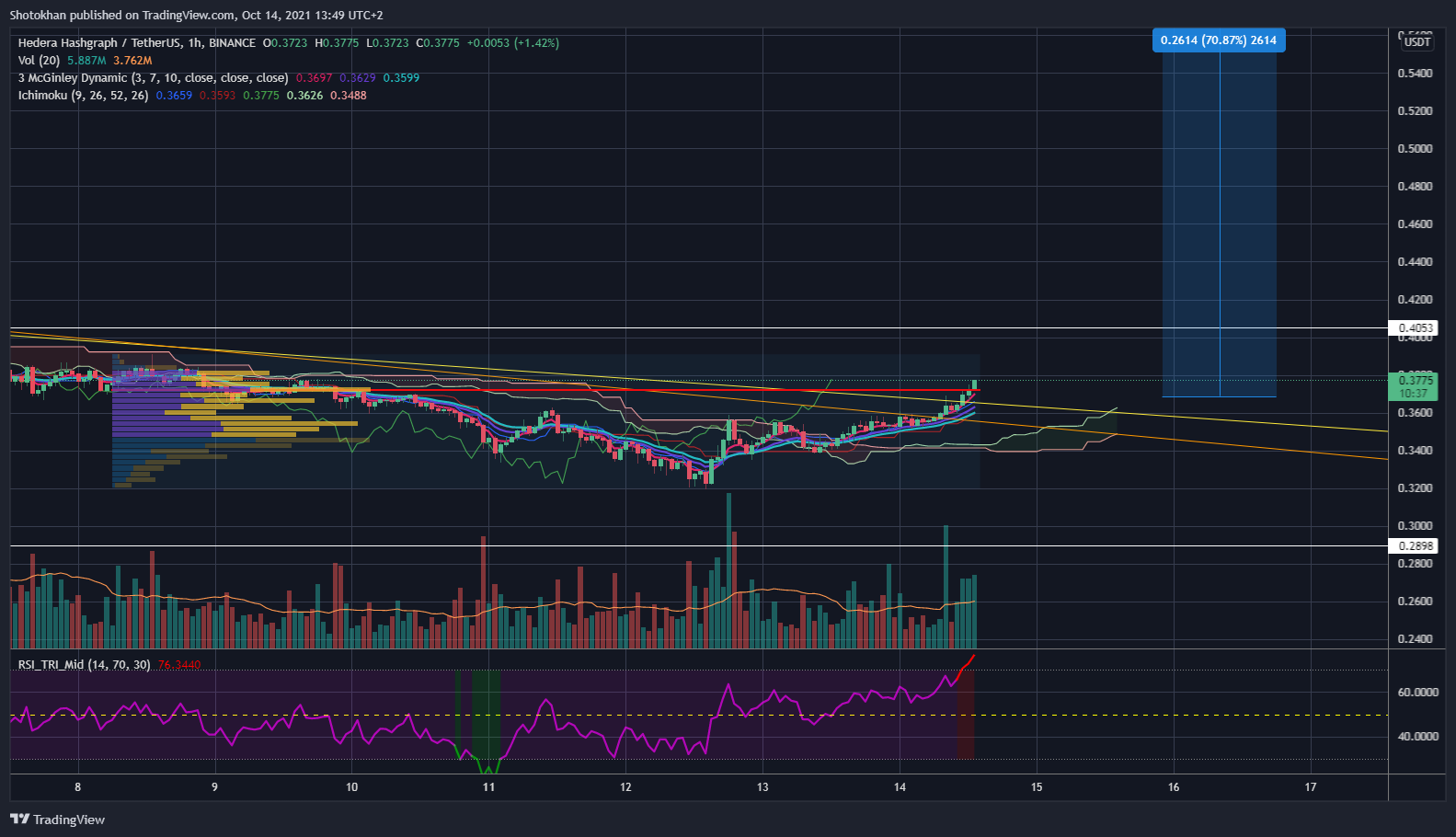Click the RSI value 76.3440
Viewport: 1456px width, 837px height.
(179, 665)
